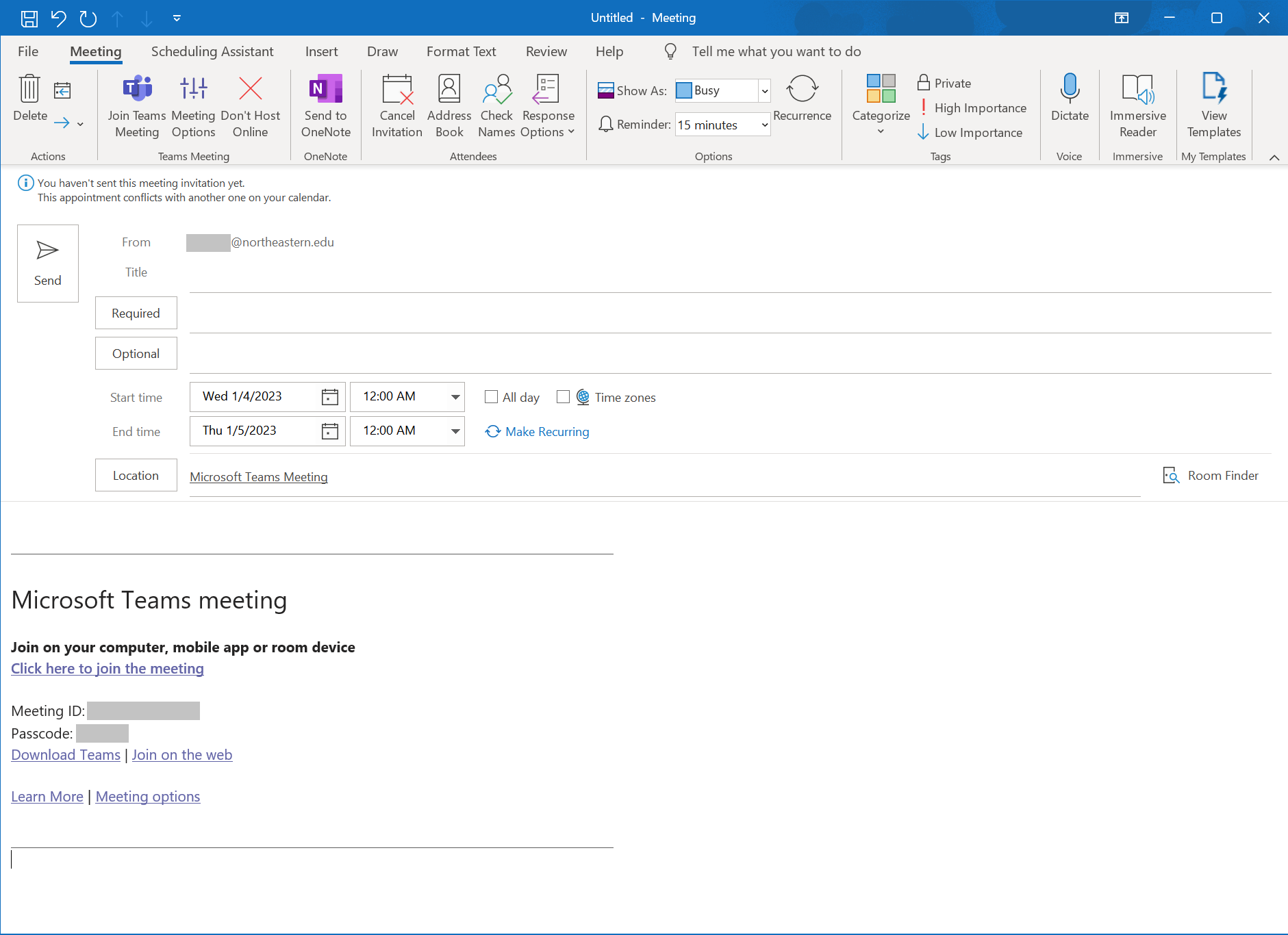
Task: Toggle the Time zones checkbox
Action: coord(564,397)
